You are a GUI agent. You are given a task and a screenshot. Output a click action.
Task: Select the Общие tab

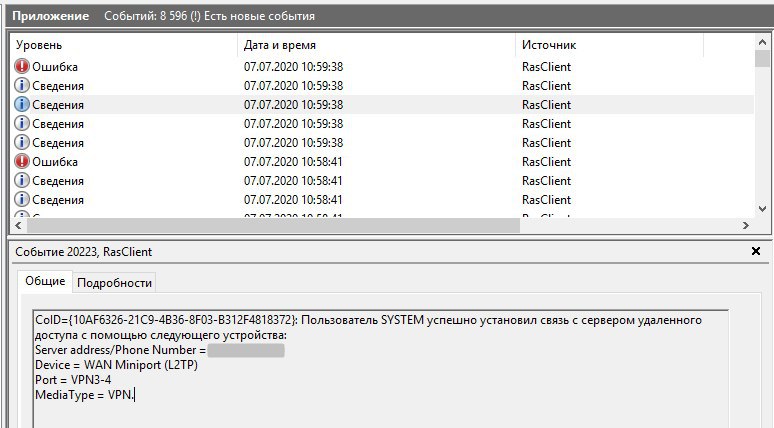click(x=45, y=282)
